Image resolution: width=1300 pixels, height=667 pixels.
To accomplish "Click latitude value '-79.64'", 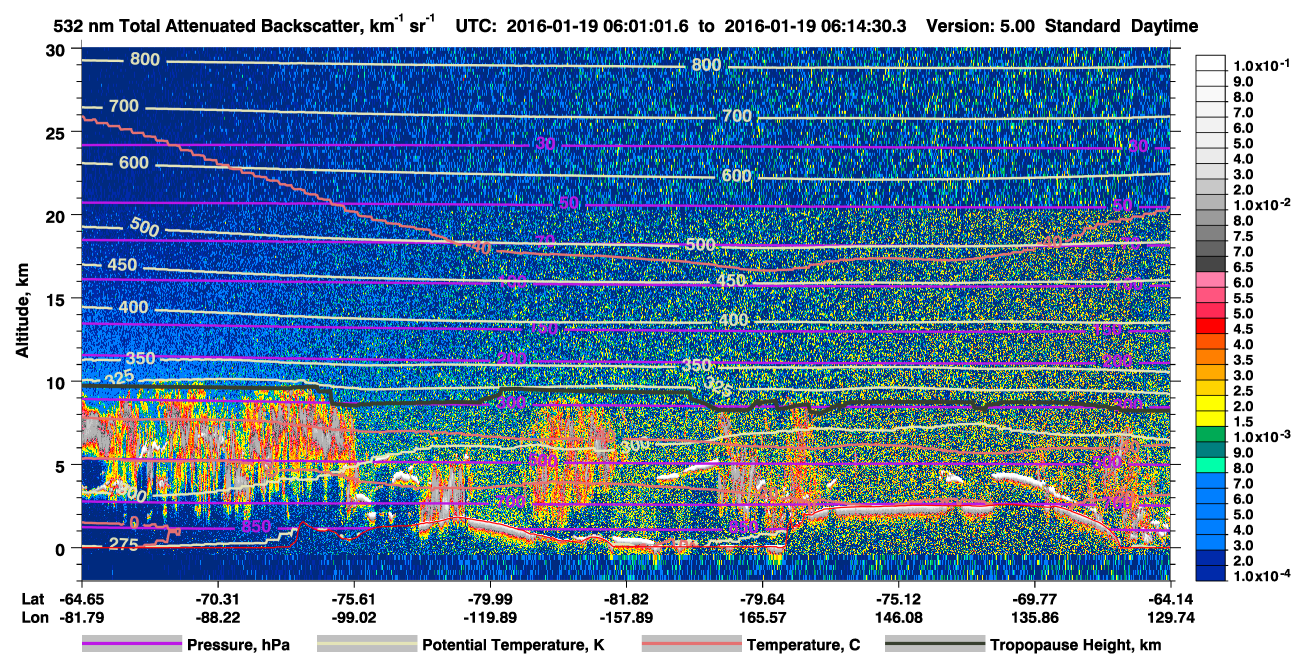I will pos(762,599).
